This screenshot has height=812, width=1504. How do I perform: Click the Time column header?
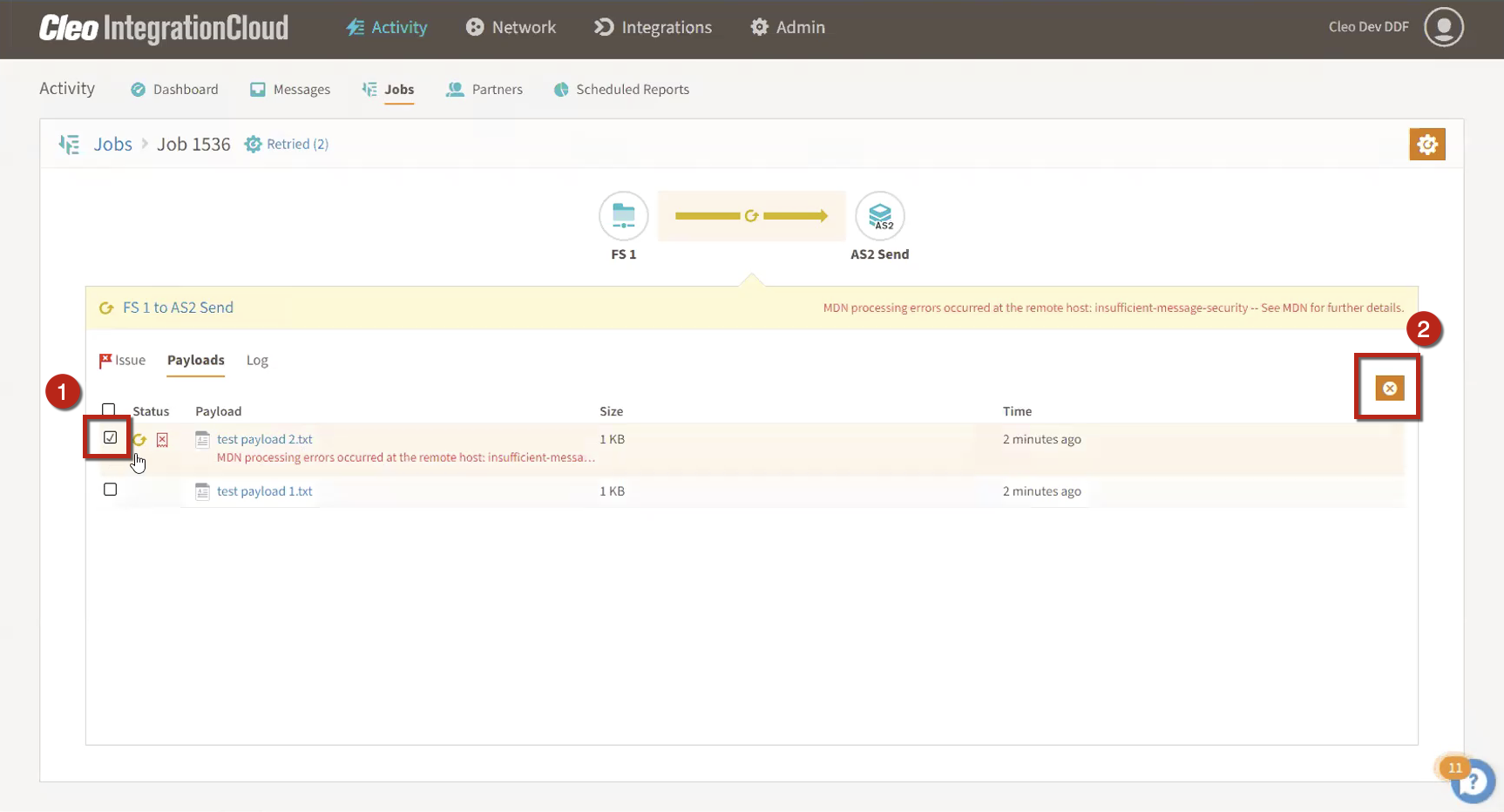pos(1017,411)
